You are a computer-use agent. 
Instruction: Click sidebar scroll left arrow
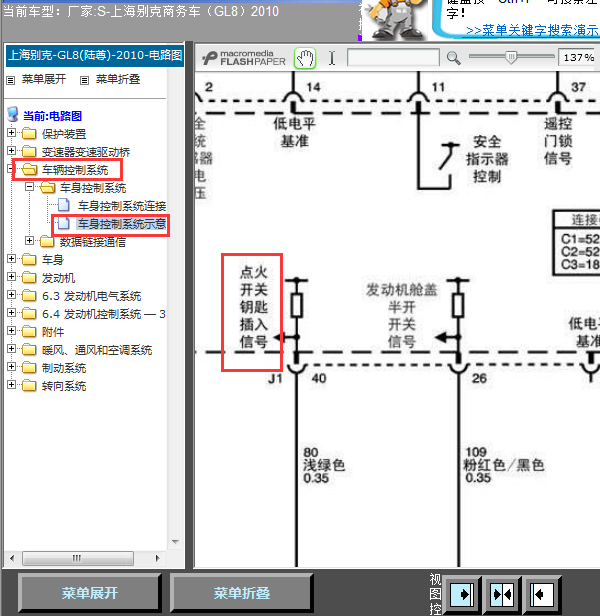[x=12, y=558]
